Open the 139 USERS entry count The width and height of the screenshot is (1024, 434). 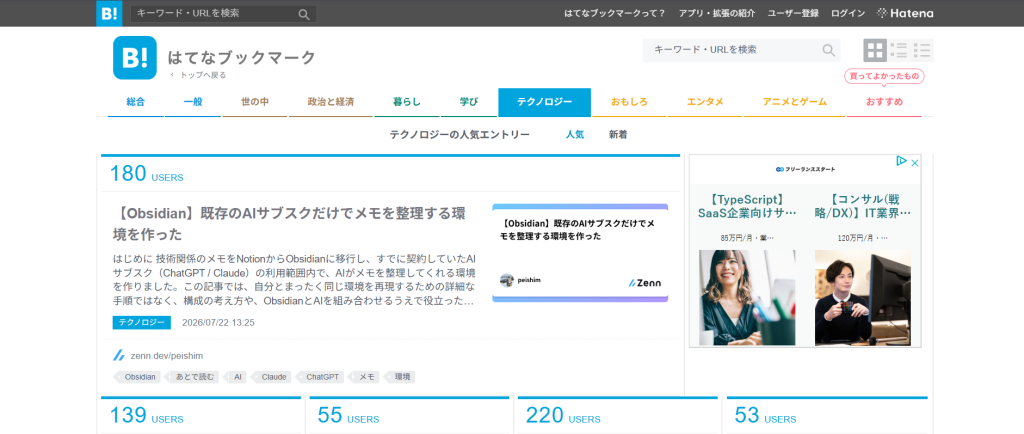pos(146,416)
